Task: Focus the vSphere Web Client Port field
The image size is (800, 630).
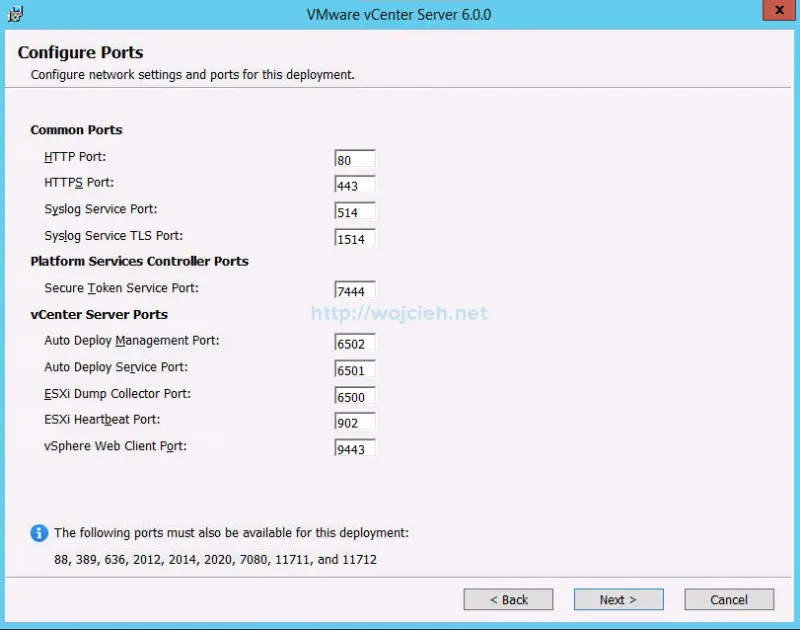Action: coord(355,449)
